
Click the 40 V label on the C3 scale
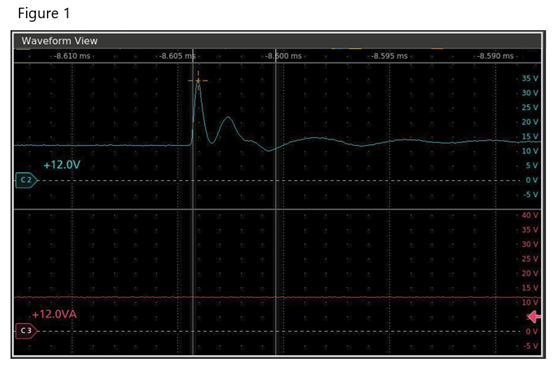[x=530, y=215]
